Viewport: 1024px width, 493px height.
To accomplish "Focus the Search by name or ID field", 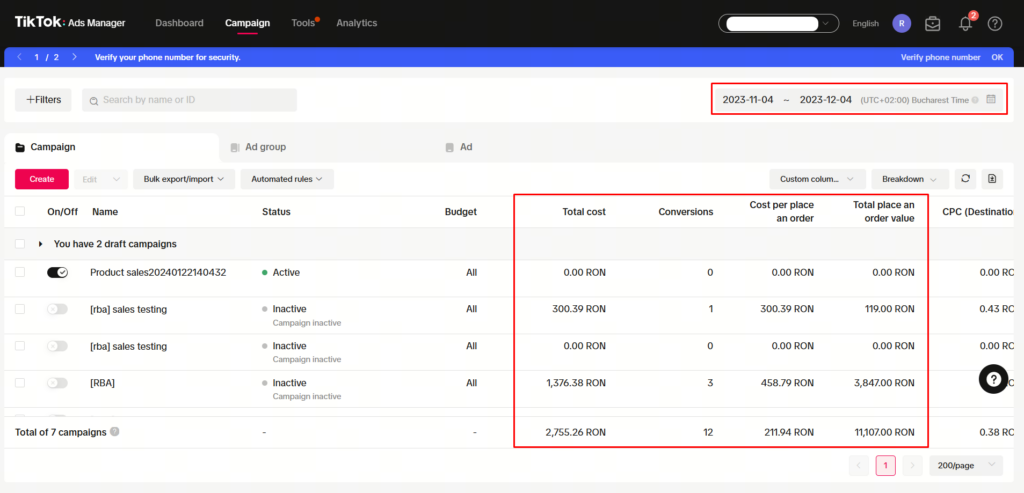I will pos(189,100).
